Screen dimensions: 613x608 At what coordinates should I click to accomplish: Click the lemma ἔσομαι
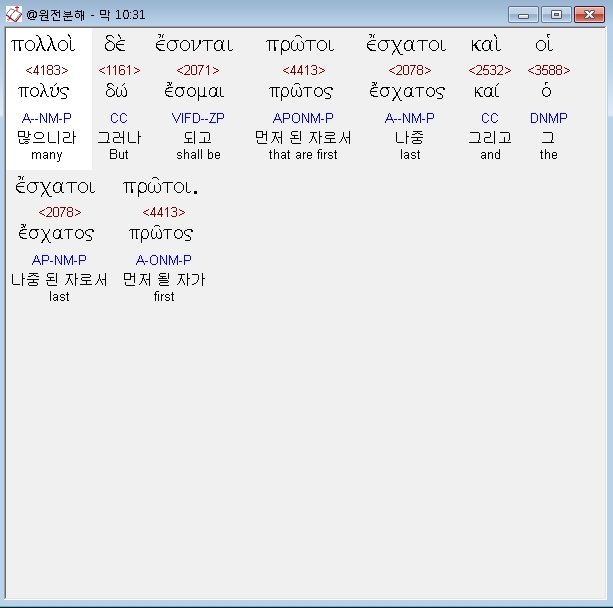point(194,91)
